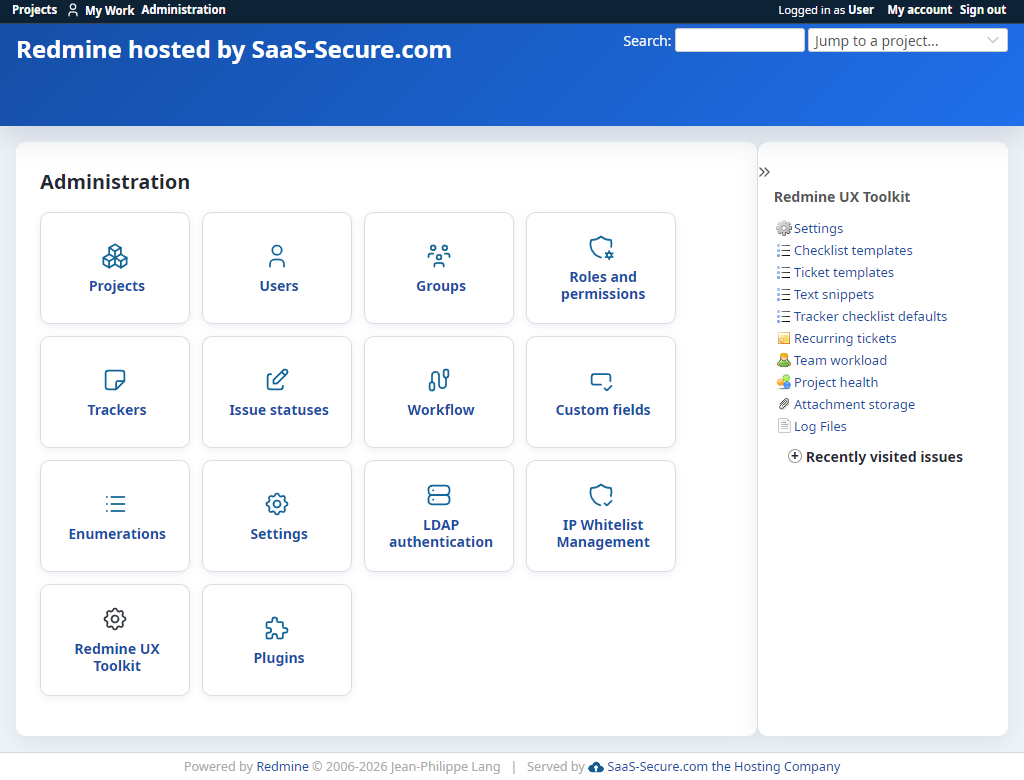The image size is (1024, 780).
Task: Open Log Files in the sidebar
Action: point(820,426)
